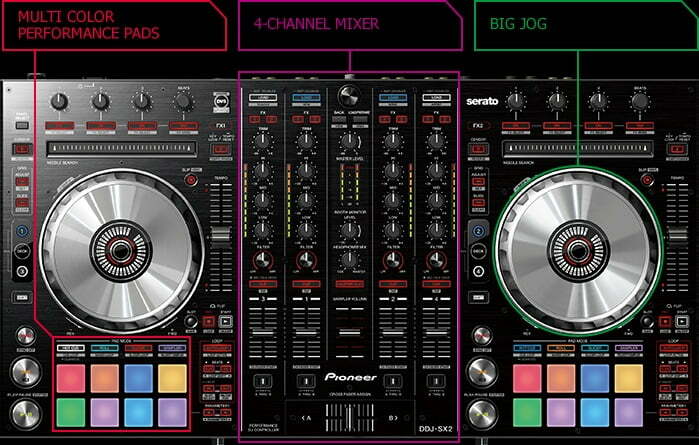The width and height of the screenshot is (699, 445).
Task: Click the LOAD button on mixer channel 4
Action: [x=436, y=98]
